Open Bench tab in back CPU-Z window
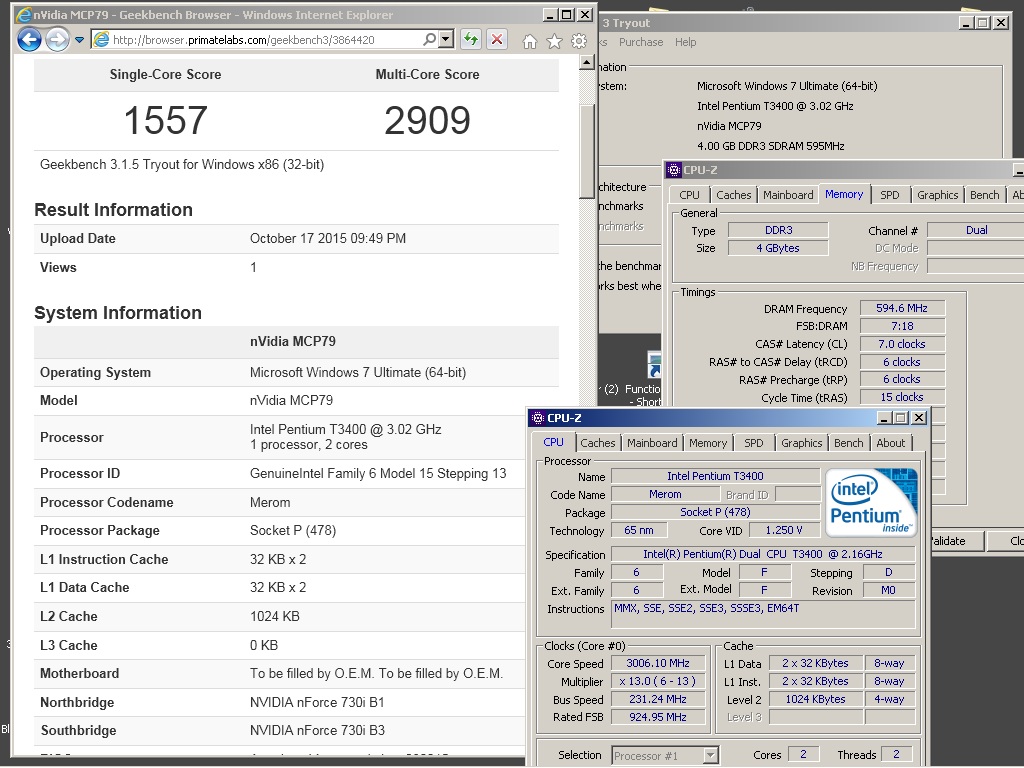Viewport: 1024px width, 768px height. 984,195
